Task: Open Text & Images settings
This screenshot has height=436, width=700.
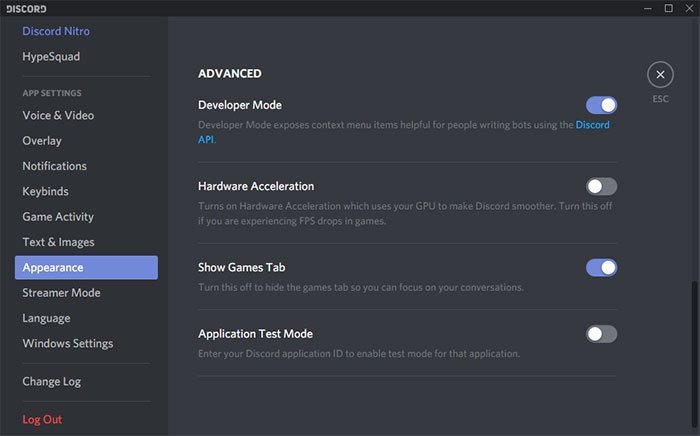Action: pyautogui.click(x=58, y=242)
